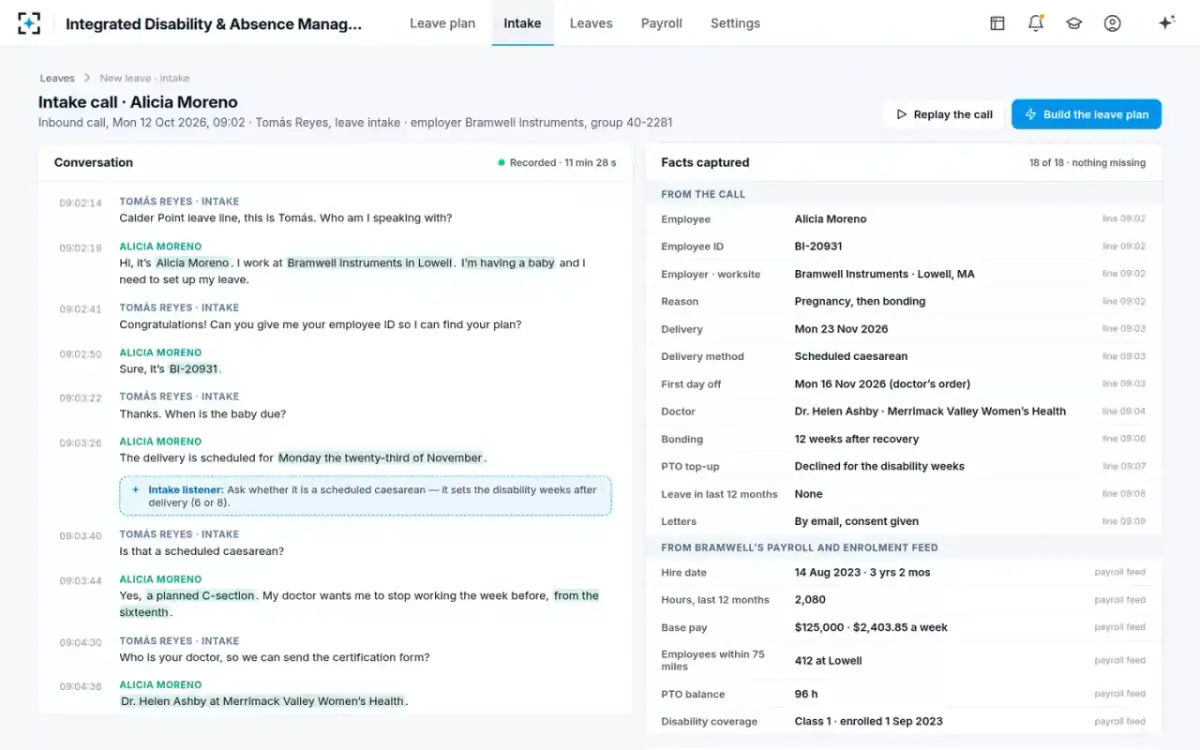The width and height of the screenshot is (1200, 750).
Task: Switch to the Leave plan tab
Action: pos(442,23)
